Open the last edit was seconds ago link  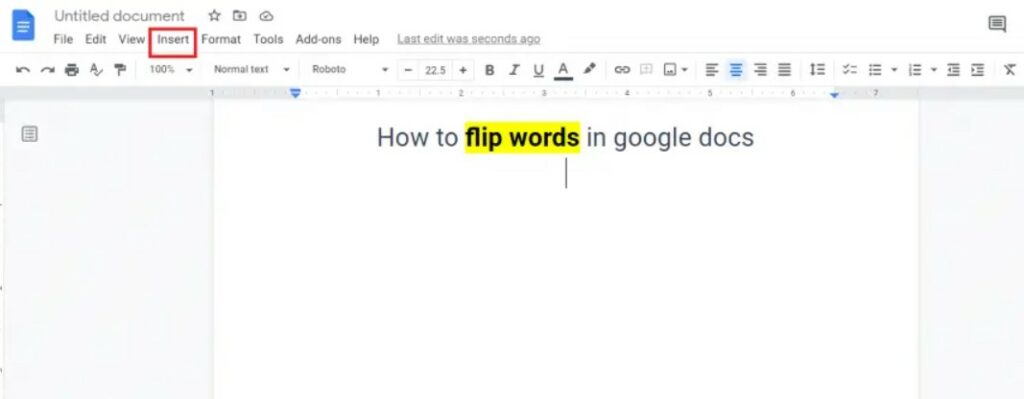[x=468, y=39]
